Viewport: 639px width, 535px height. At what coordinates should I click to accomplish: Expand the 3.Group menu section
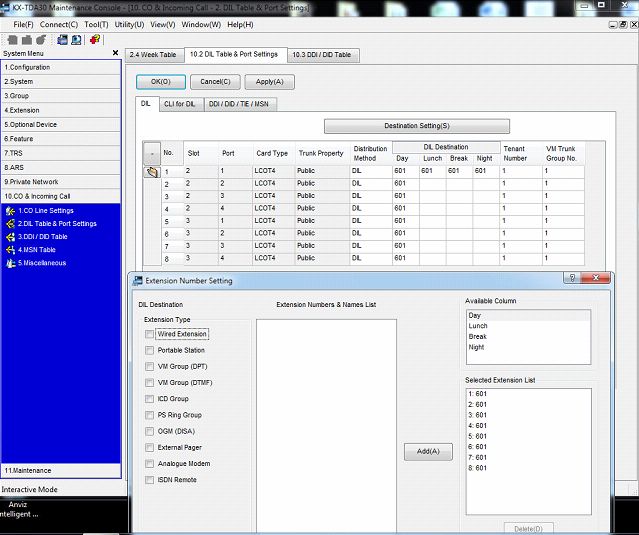[x=61, y=96]
